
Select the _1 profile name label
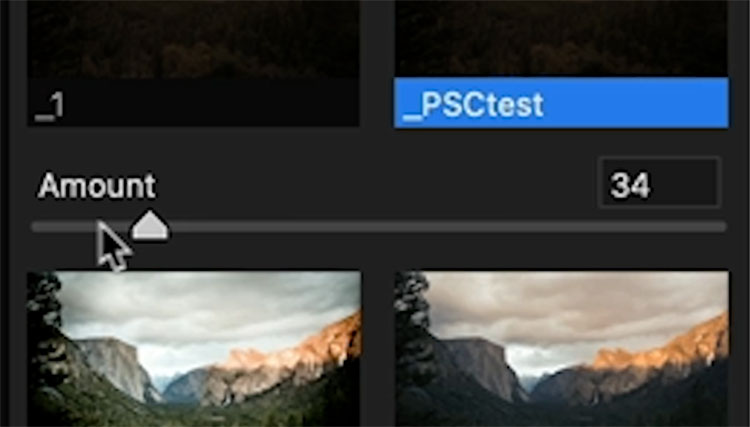[x=50, y=106]
